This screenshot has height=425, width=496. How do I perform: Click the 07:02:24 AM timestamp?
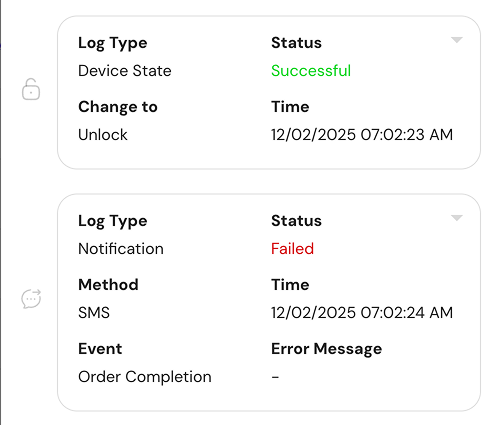pyautogui.click(x=362, y=313)
